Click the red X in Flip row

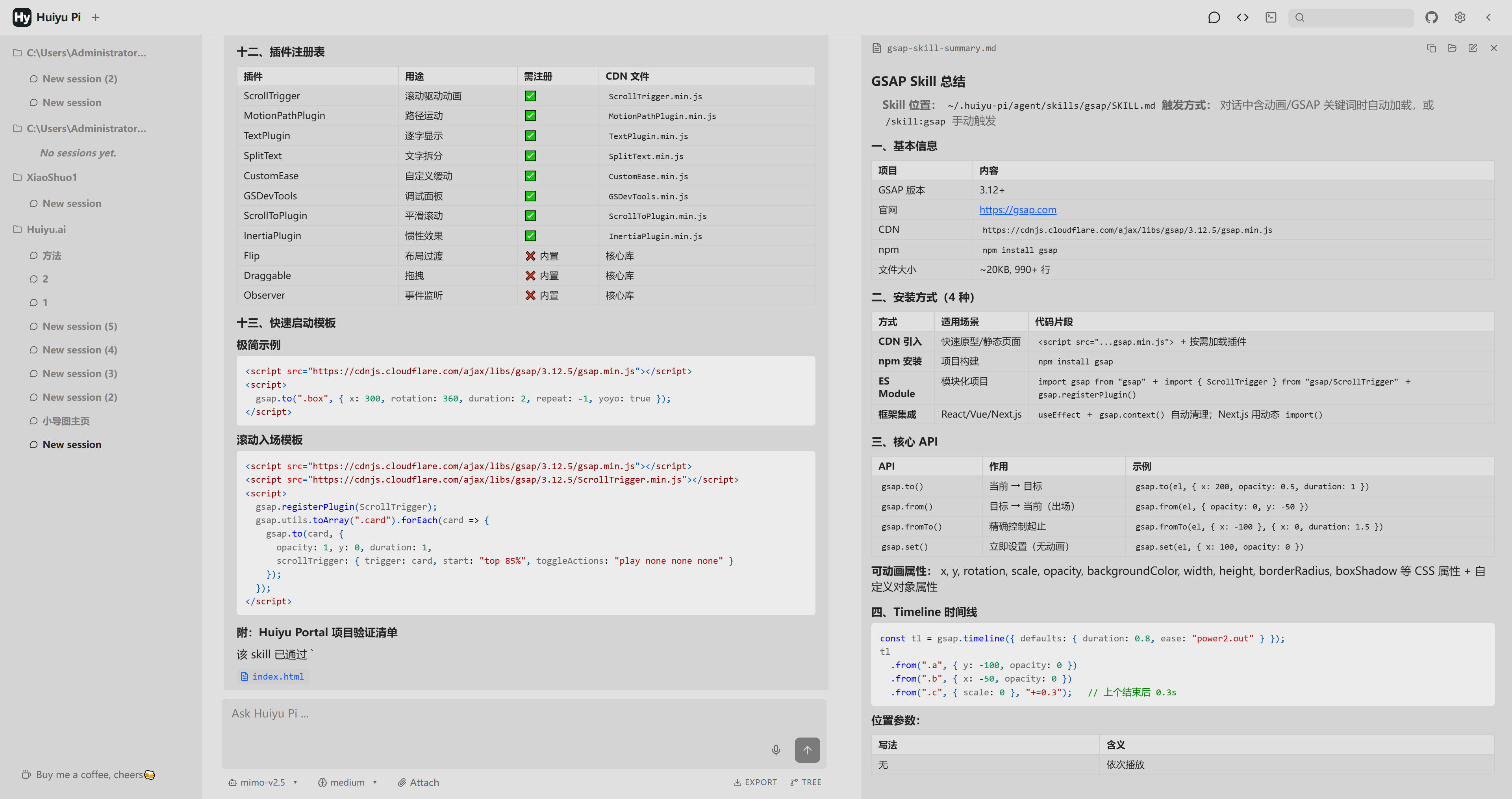pos(530,256)
